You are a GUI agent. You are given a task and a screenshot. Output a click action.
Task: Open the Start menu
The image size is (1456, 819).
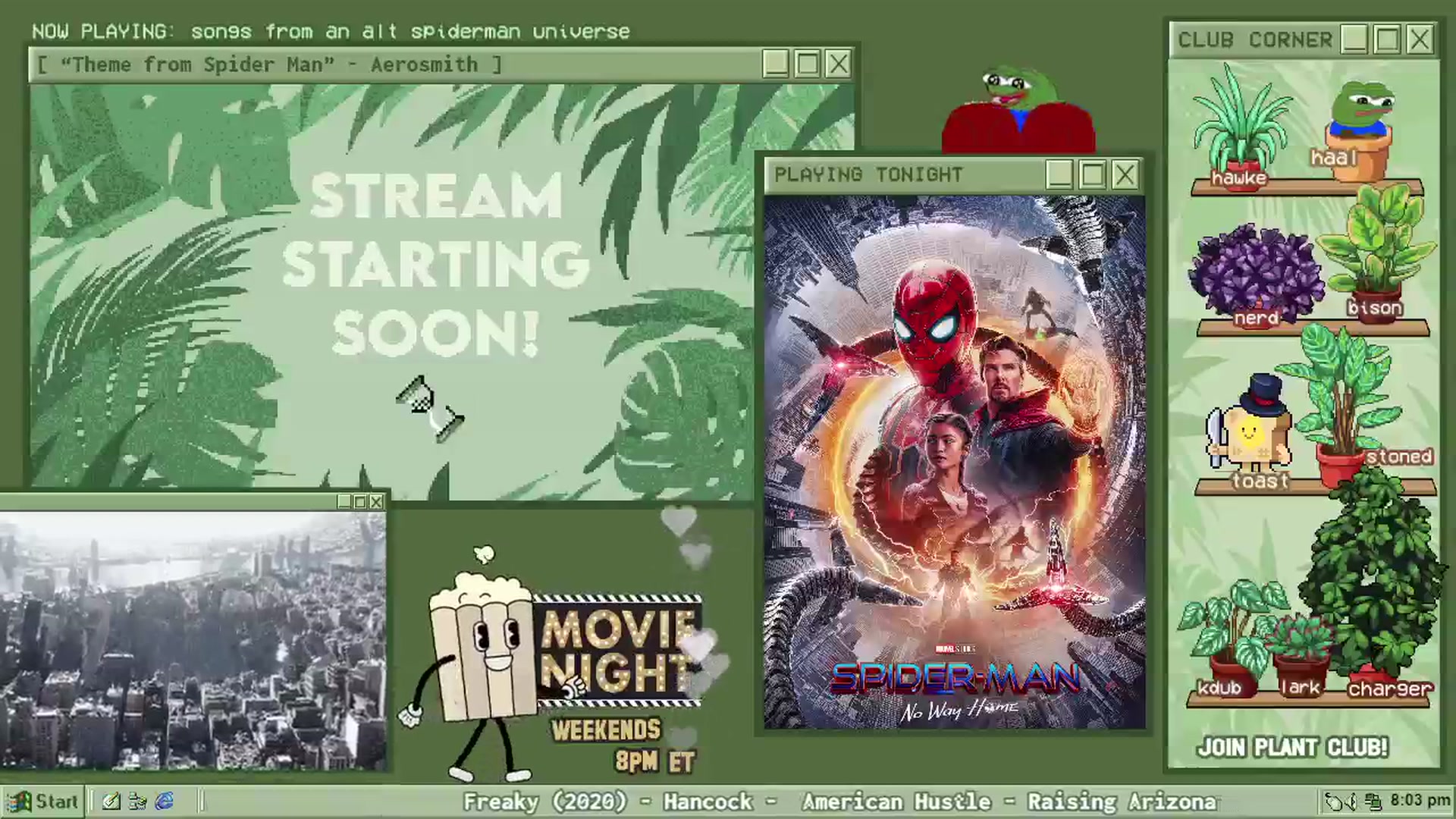click(42, 802)
